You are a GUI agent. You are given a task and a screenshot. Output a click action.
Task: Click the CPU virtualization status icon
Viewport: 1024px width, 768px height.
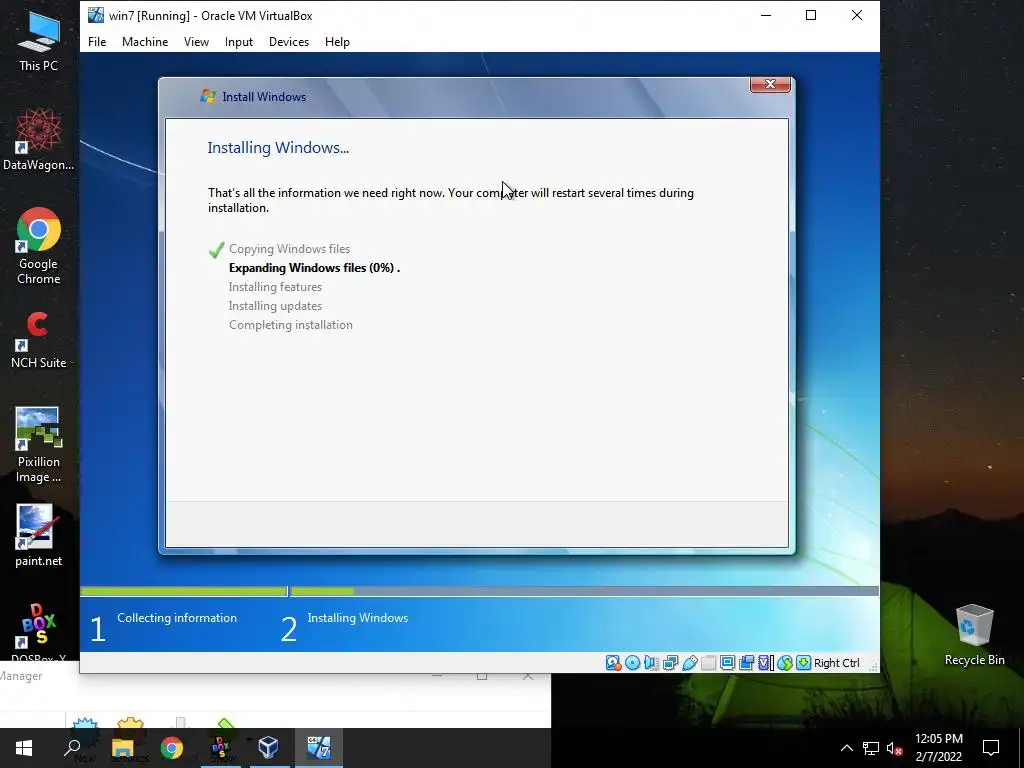(x=764, y=663)
